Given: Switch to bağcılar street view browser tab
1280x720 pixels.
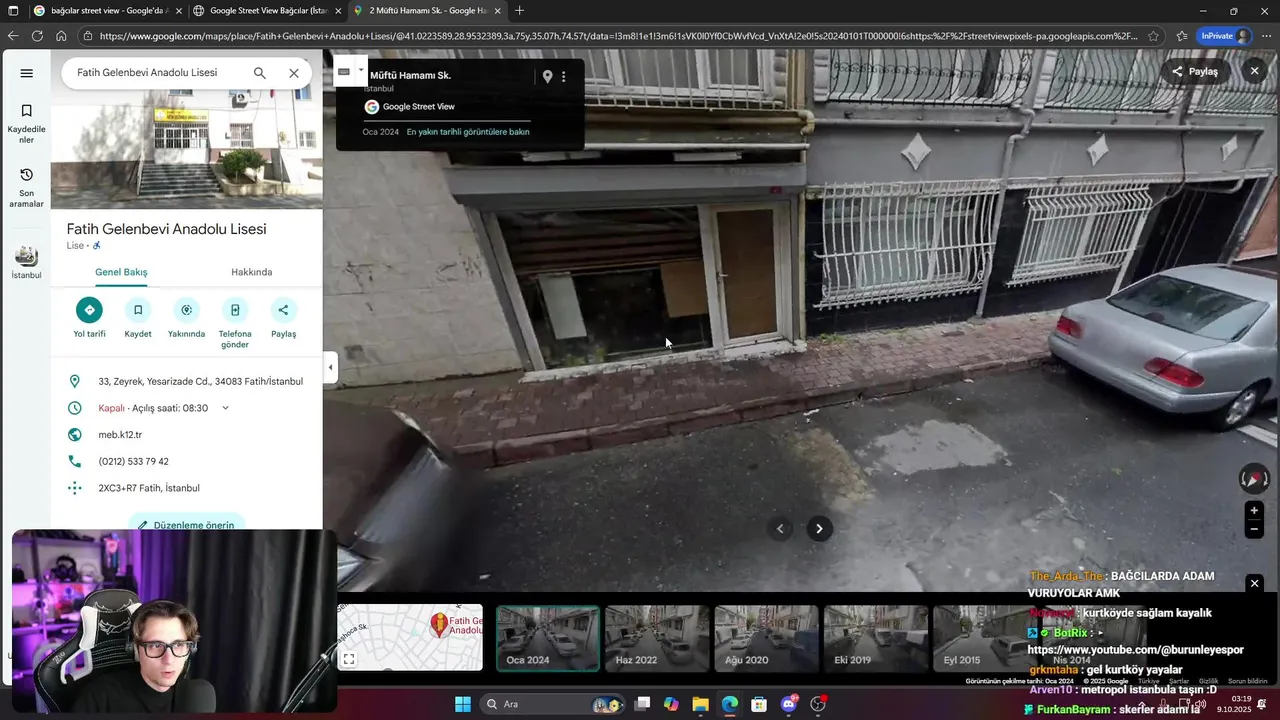Looking at the screenshot, I should tap(109, 11).
